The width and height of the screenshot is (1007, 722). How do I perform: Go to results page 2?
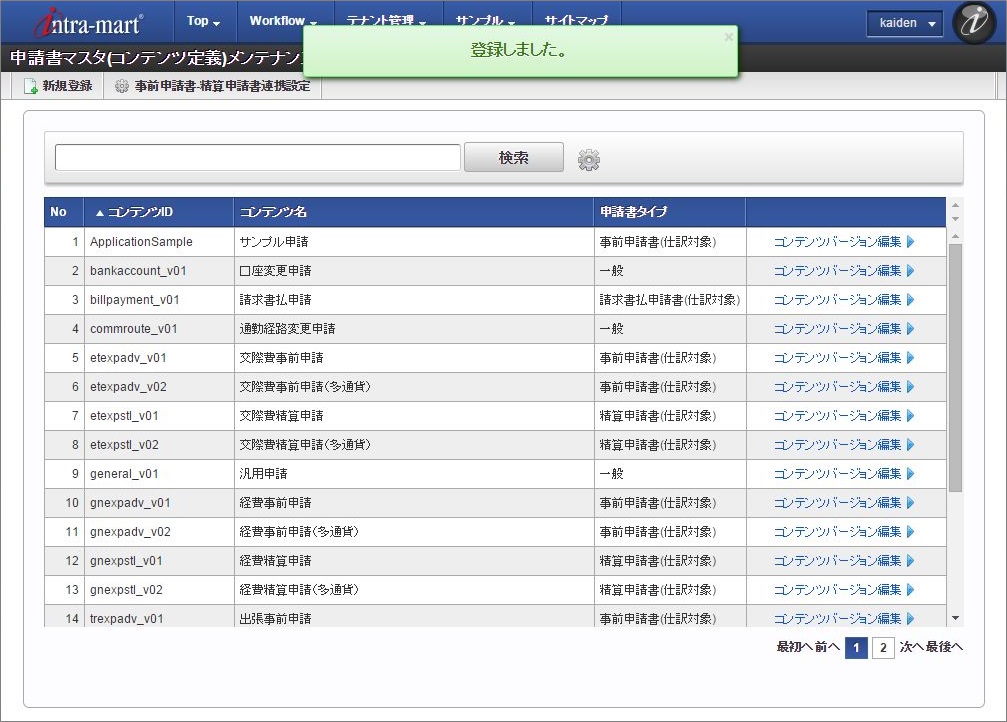click(883, 648)
